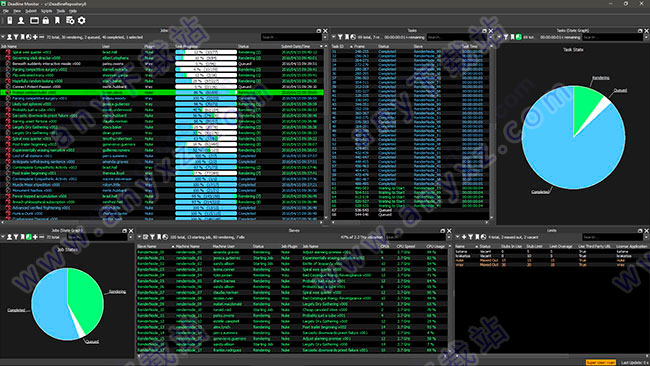Screen dimensions: 650x366
Task: Expand the Jobs panel dropdown arrow
Action: [x=3, y=37]
